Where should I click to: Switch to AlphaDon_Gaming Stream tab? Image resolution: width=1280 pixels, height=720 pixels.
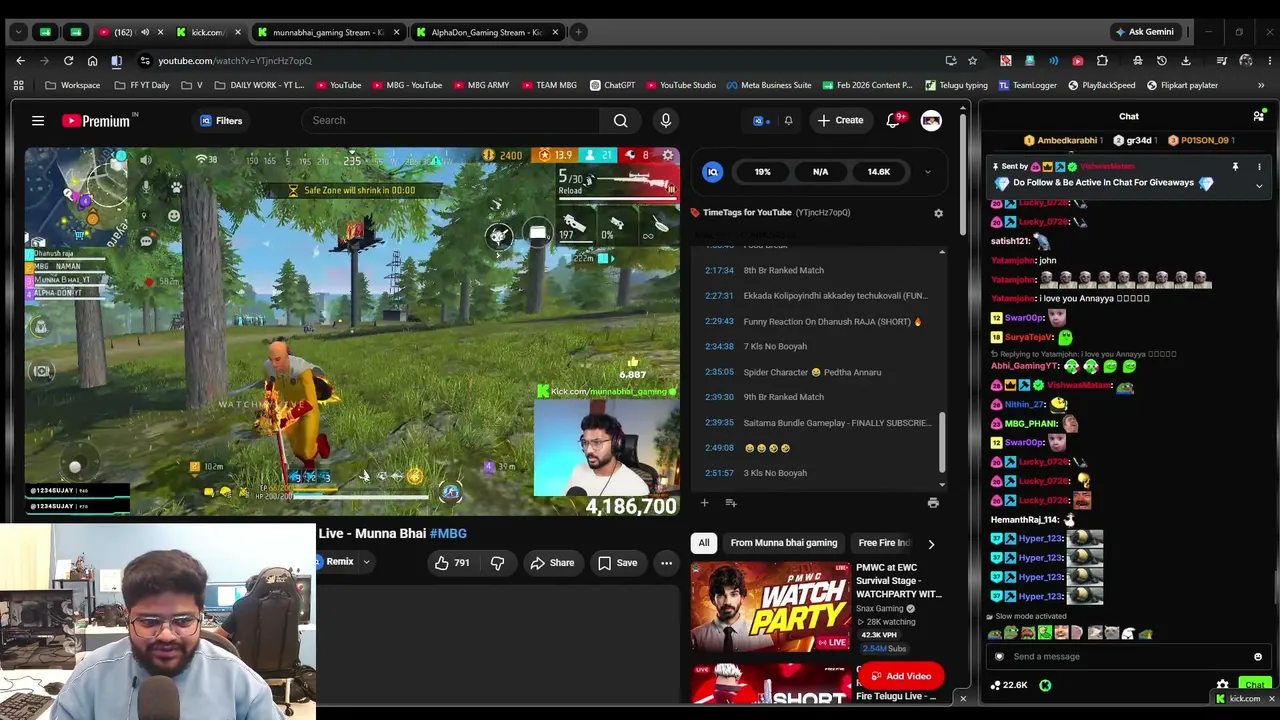pyautogui.click(x=487, y=33)
